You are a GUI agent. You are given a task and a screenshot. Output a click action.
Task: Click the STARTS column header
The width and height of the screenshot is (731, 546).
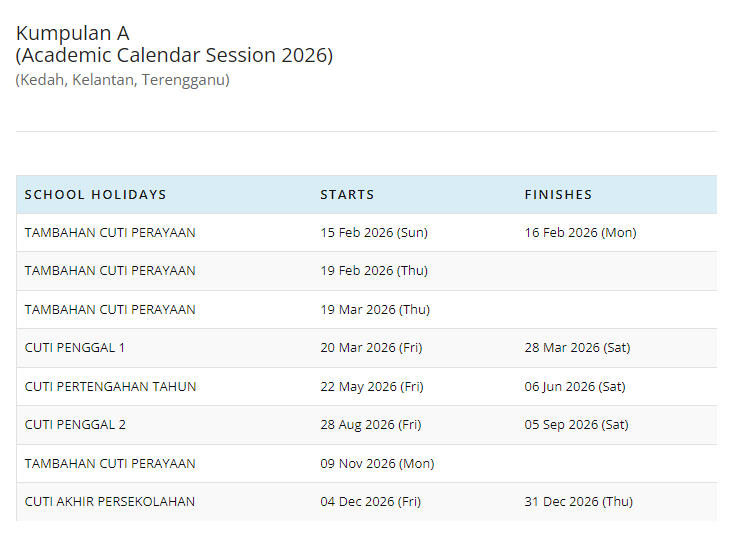[347, 194]
